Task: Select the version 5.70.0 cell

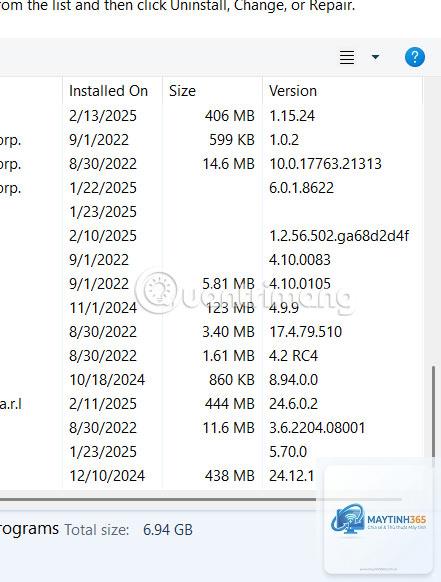Action: click(x=288, y=452)
